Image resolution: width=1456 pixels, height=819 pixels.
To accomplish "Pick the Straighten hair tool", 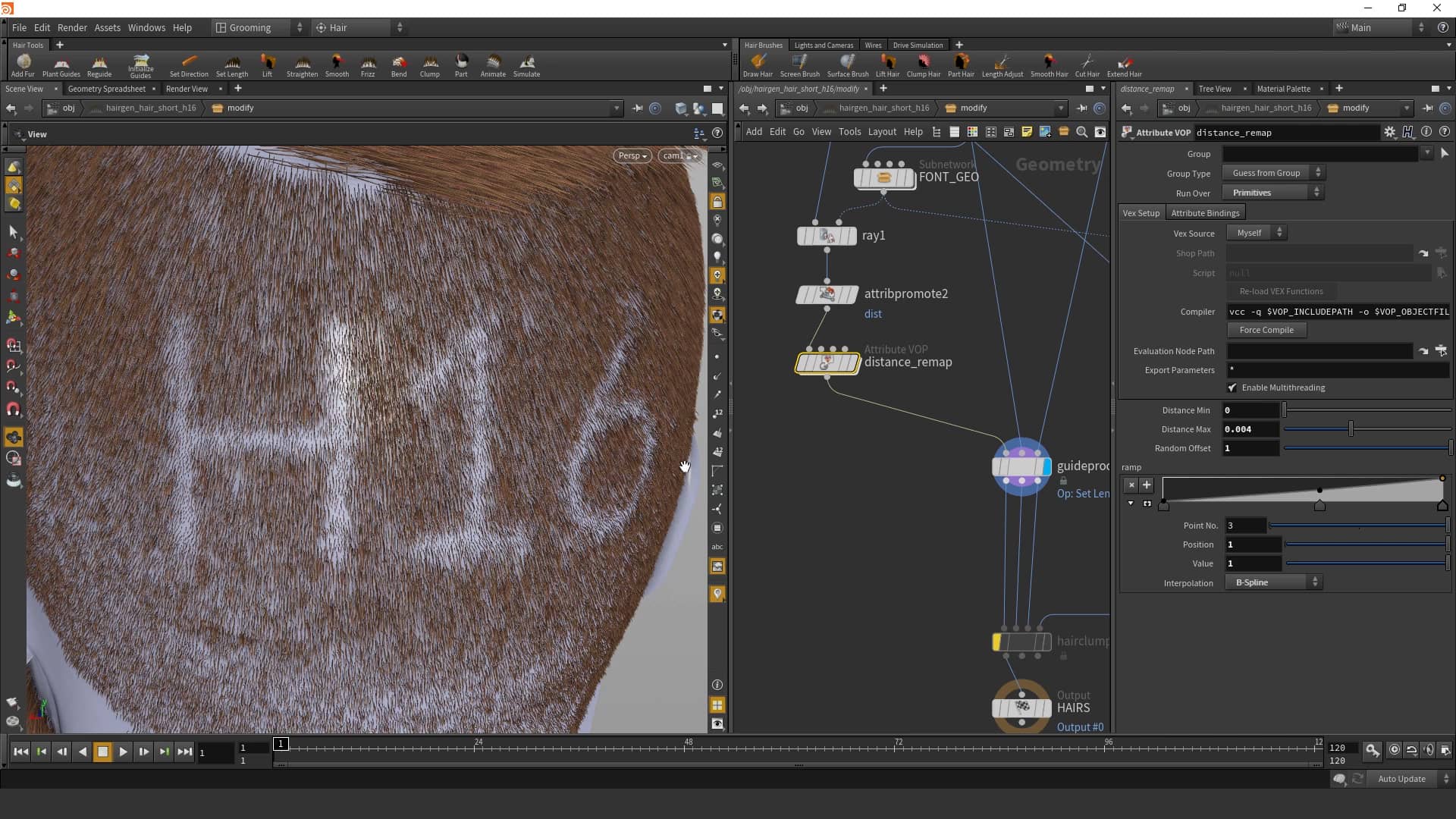I will coord(302,66).
